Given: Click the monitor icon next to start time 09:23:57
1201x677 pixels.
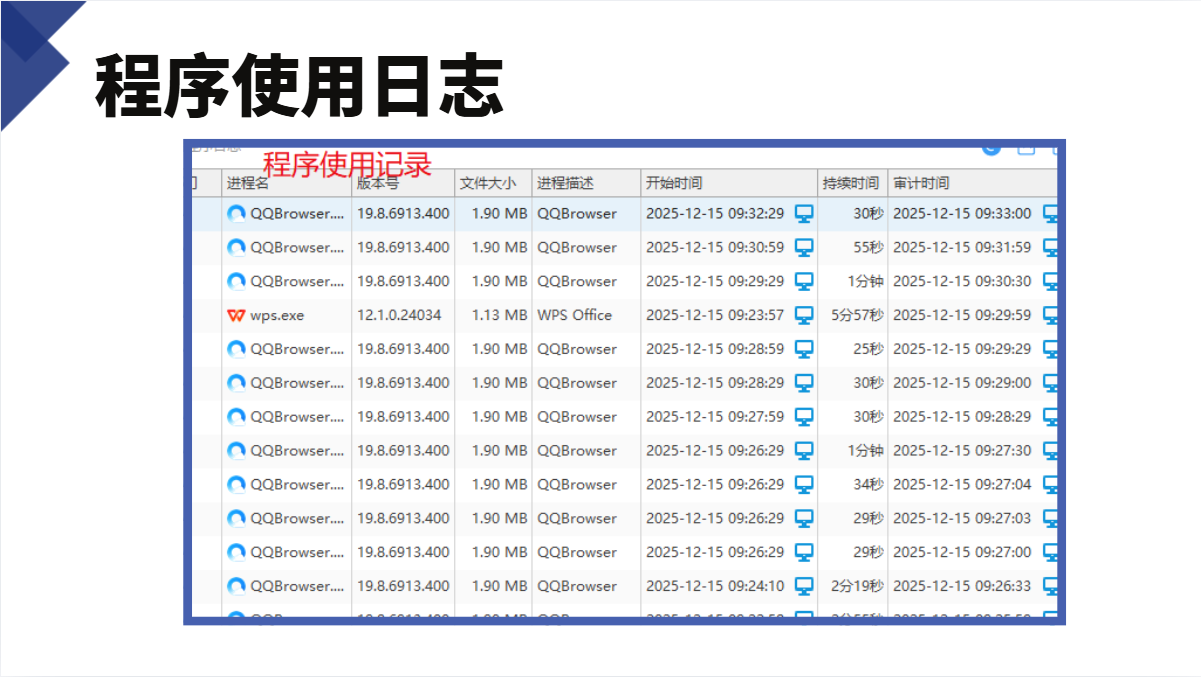Looking at the screenshot, I should coord(804,315).
